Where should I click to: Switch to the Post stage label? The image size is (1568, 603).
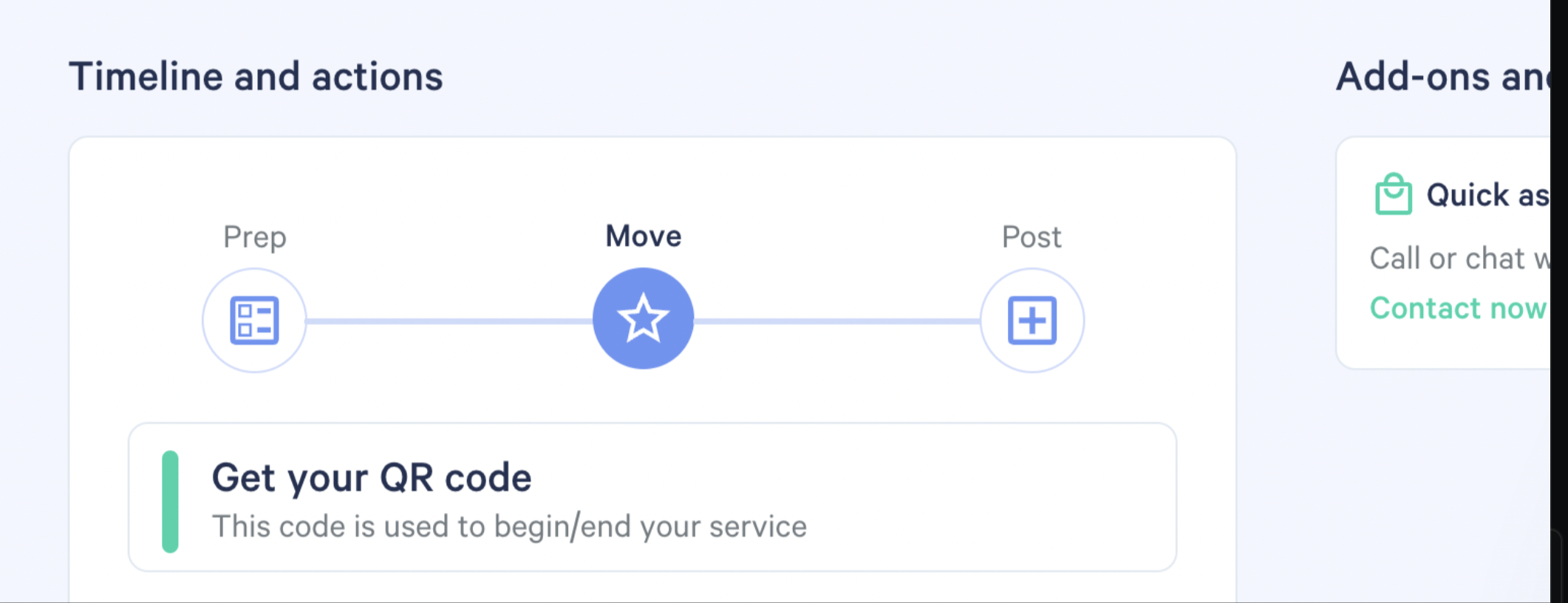coord(1031,237)
